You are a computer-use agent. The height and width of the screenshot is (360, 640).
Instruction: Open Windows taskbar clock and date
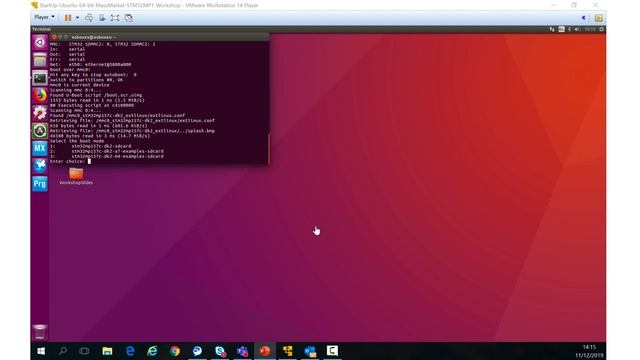589,351
